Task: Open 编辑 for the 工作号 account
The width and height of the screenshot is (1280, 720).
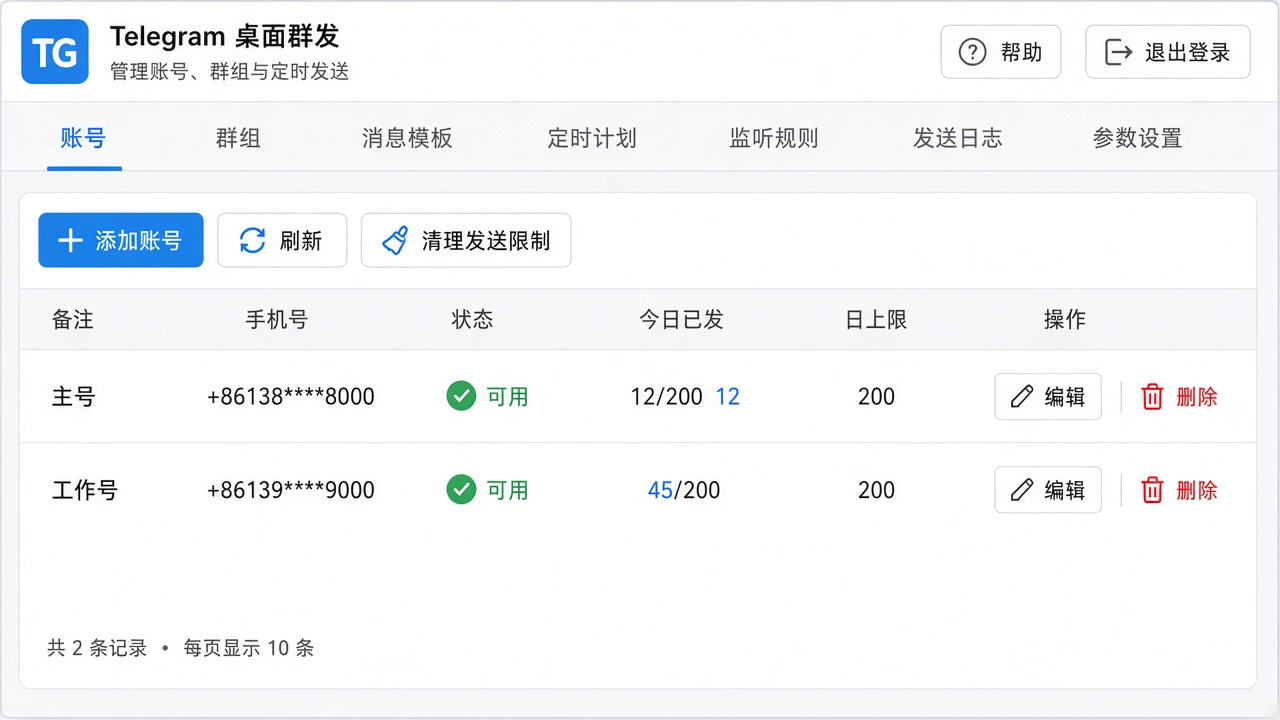Action: [1048, 490]
